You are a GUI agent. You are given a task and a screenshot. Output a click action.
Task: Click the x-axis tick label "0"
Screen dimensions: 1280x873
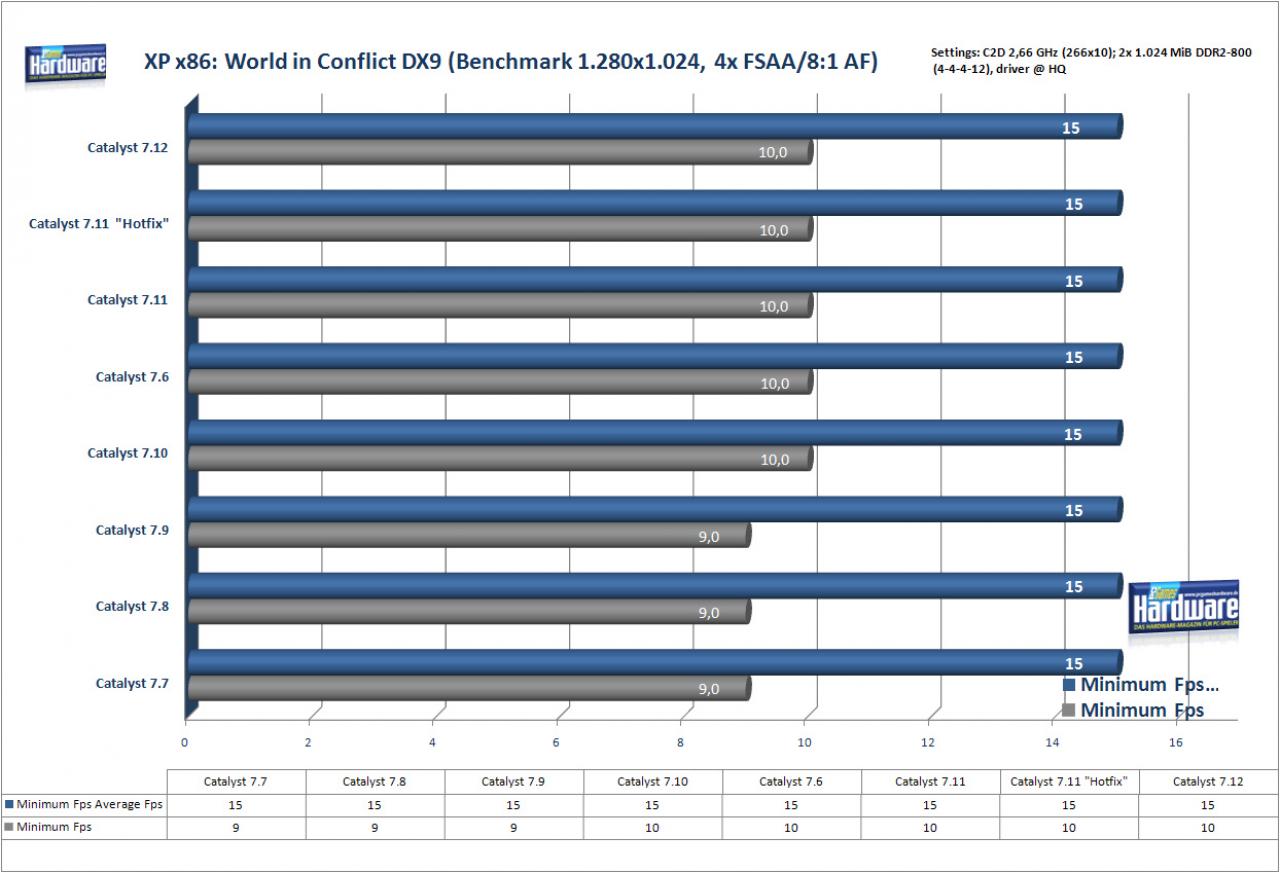coord(184,743)
